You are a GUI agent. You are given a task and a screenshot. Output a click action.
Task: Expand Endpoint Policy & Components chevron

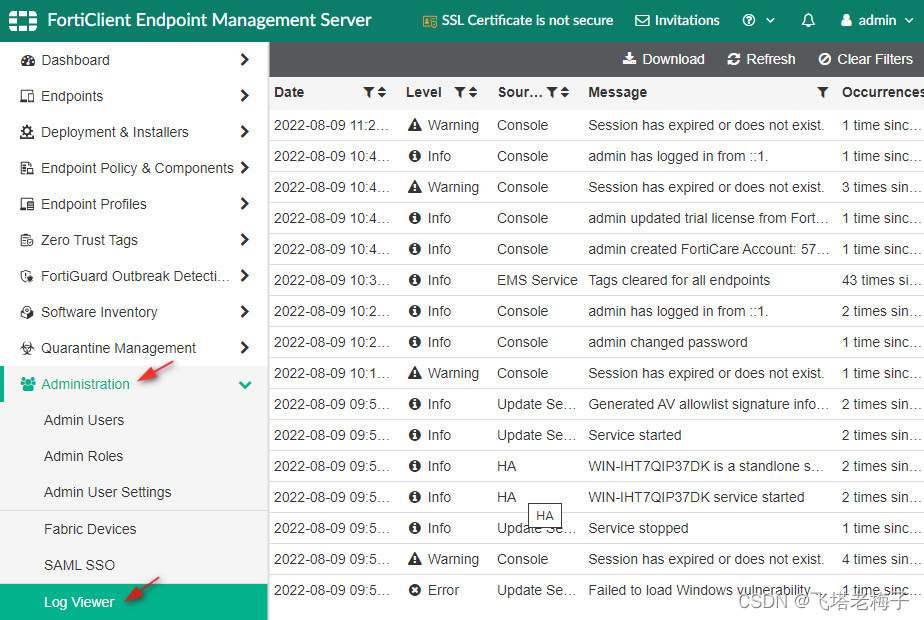click(245, 167)
